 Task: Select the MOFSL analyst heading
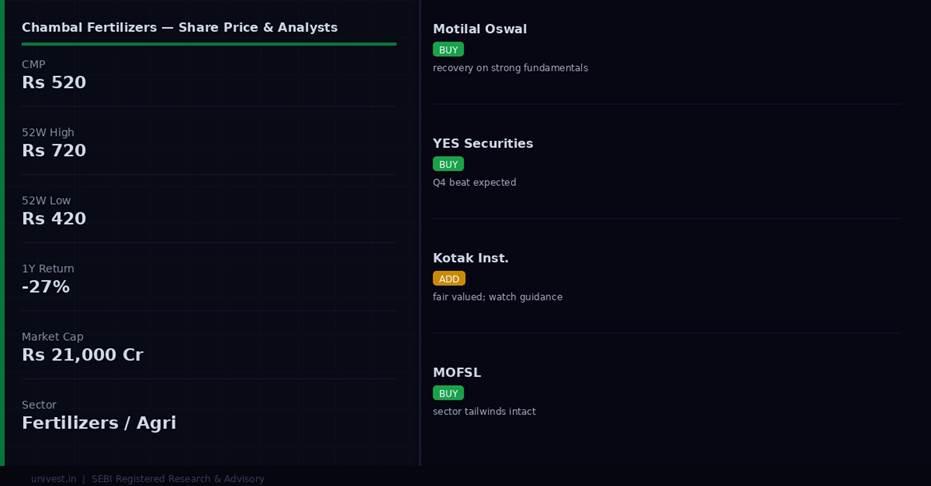tap(457, 373)
